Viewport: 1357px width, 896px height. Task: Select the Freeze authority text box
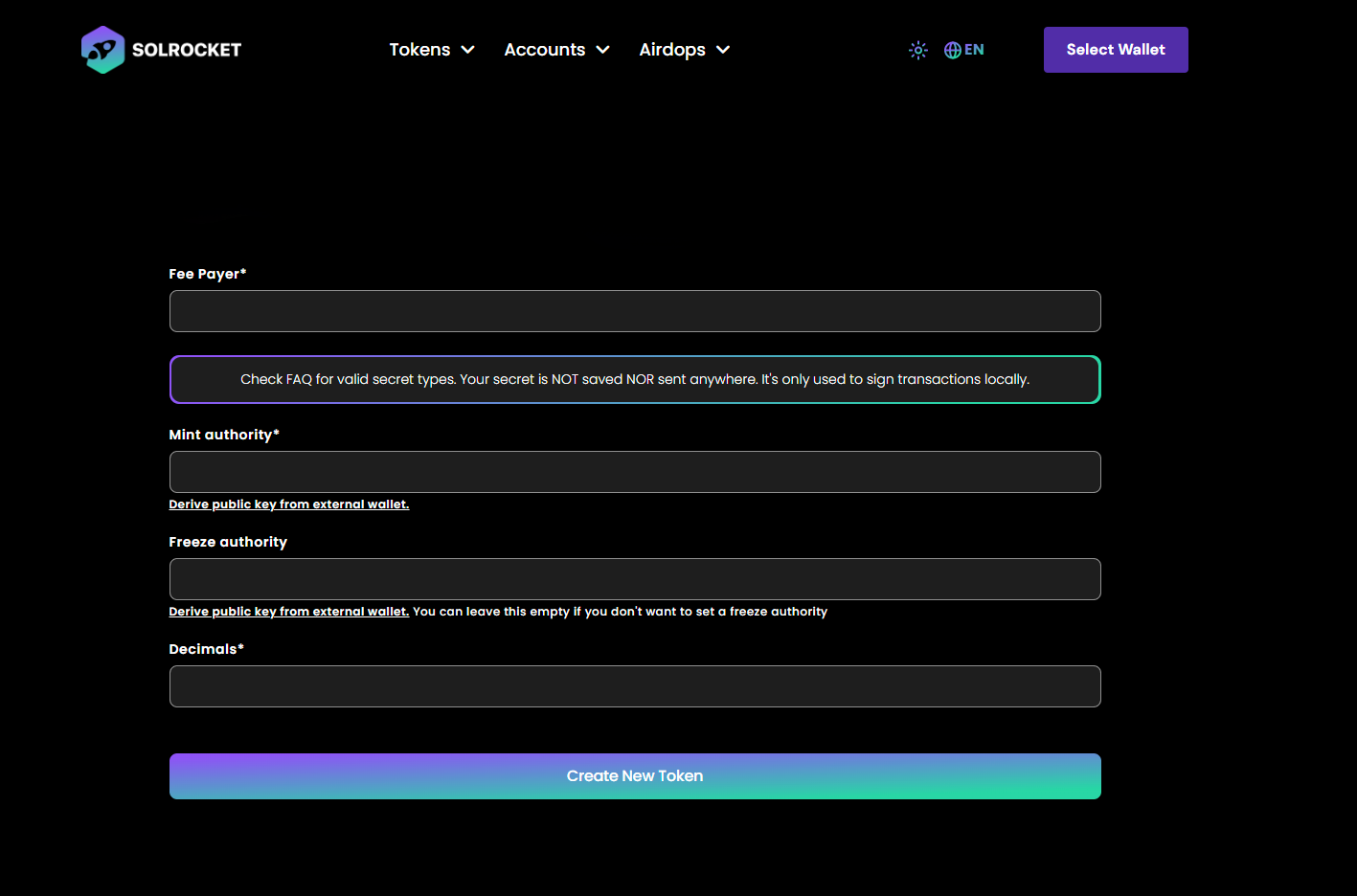click(x=635, y=579)
